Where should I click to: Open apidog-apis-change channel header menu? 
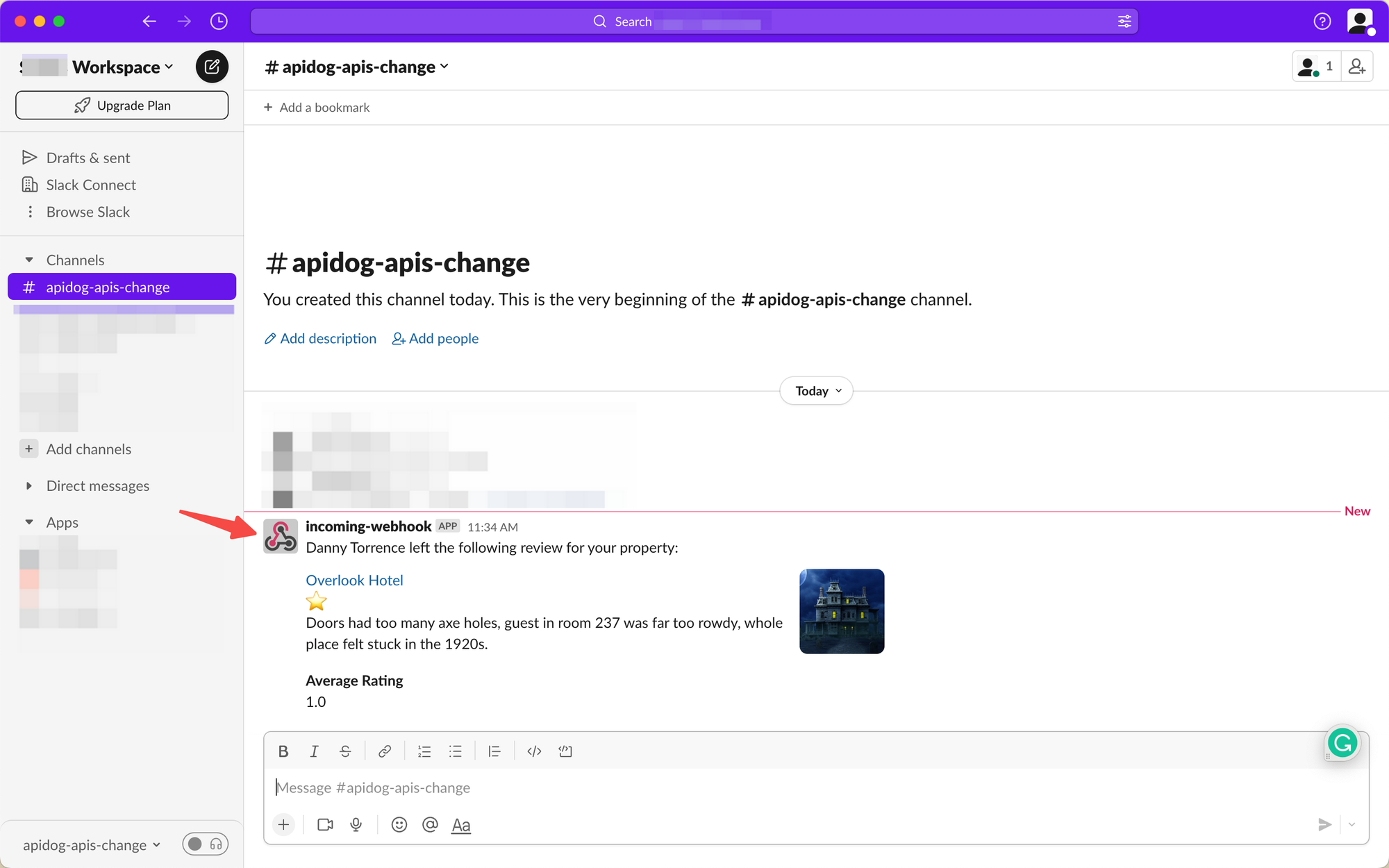(x=357, y=67)
